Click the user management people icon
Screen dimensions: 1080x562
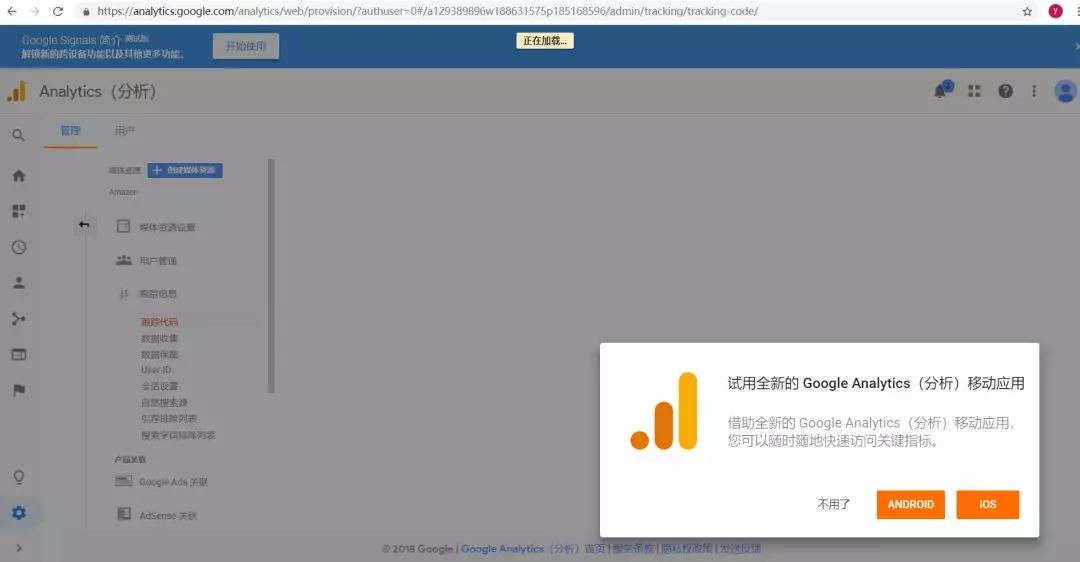[x=124, y=260]
